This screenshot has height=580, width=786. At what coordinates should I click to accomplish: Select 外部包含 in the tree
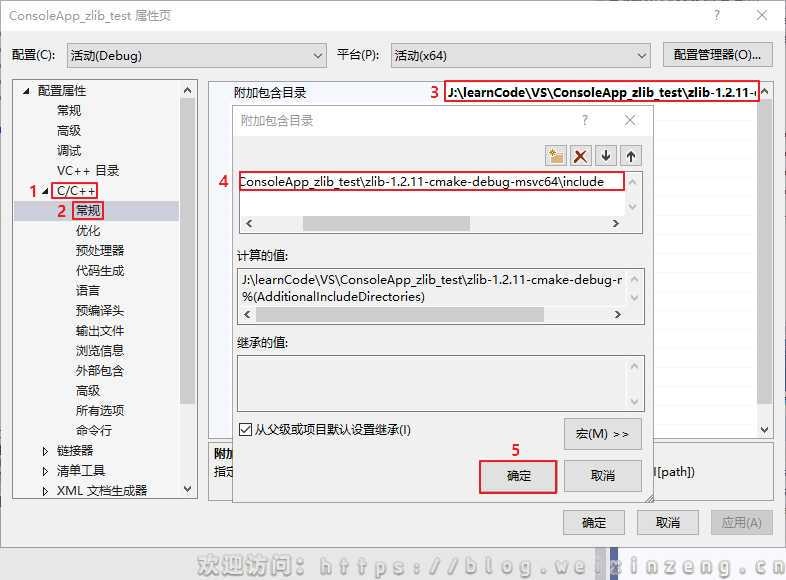[100, 370]
